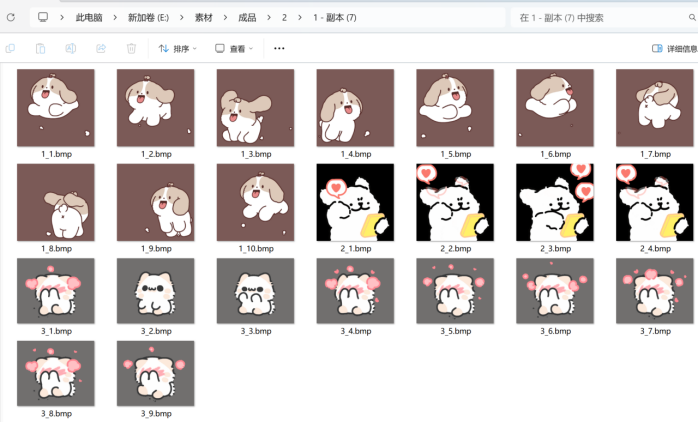Click the search magnifier icon
698x422 pixels.
(692, 17)
